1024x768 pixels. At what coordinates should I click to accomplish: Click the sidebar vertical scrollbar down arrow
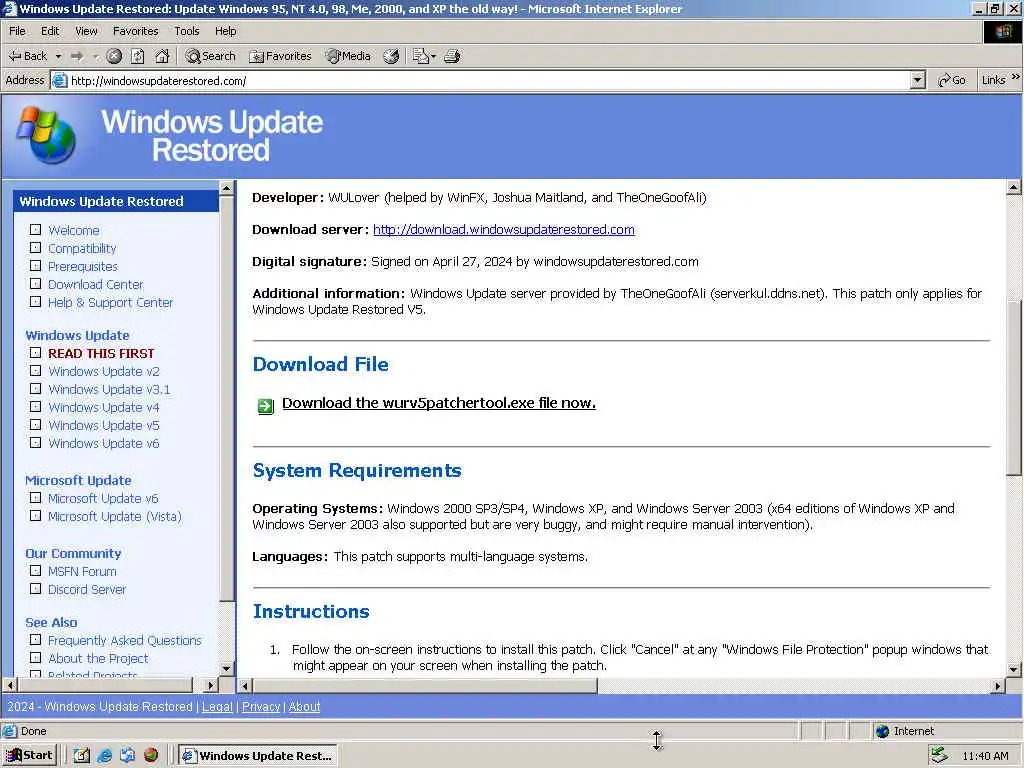tap(227, 669)
